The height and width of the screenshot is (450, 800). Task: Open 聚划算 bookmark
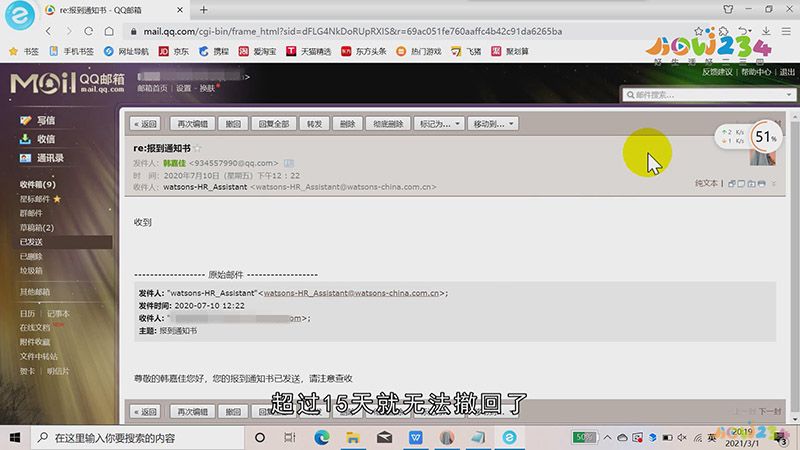510,51
